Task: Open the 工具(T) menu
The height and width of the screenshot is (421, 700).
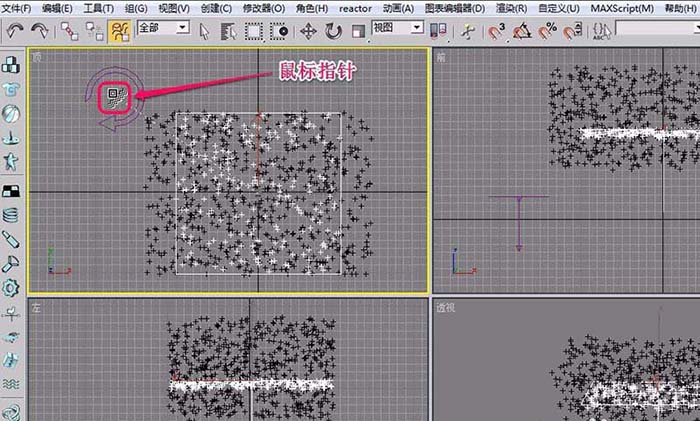Action: click(x=98, y=8)
